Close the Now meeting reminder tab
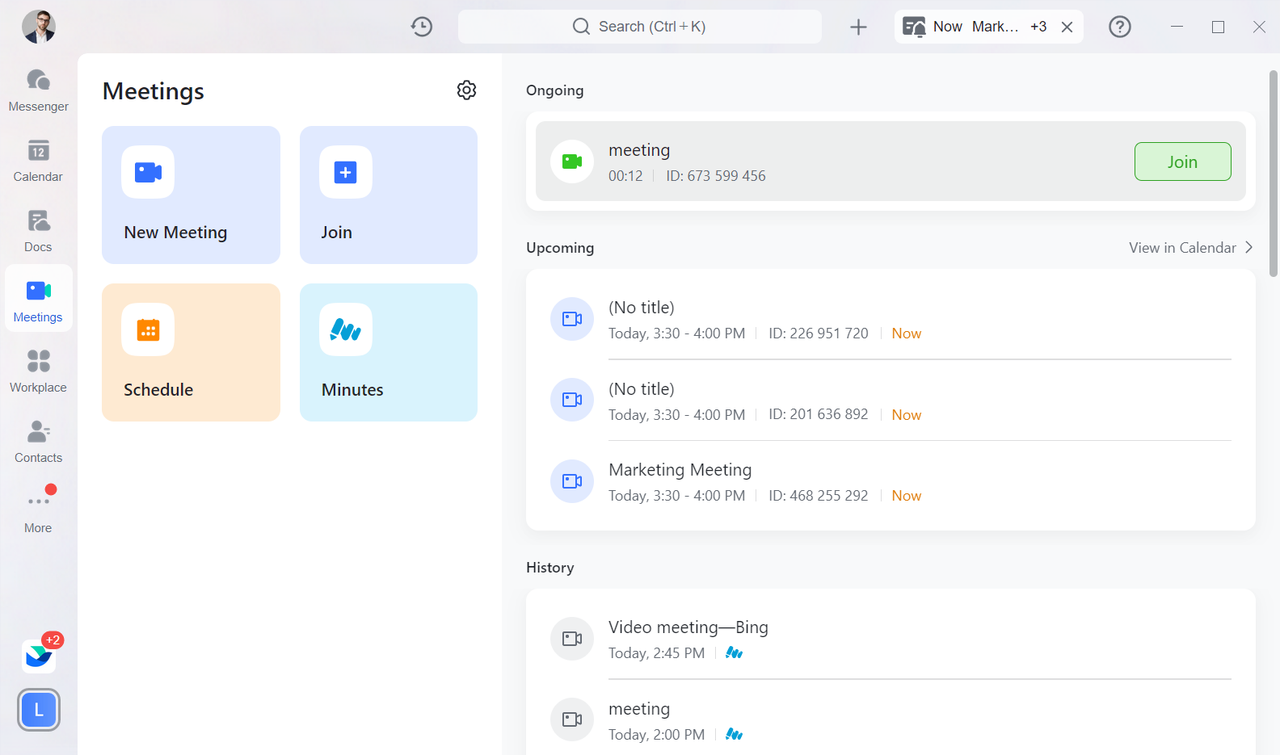1280x755 pixels. tap(1067, 27)
